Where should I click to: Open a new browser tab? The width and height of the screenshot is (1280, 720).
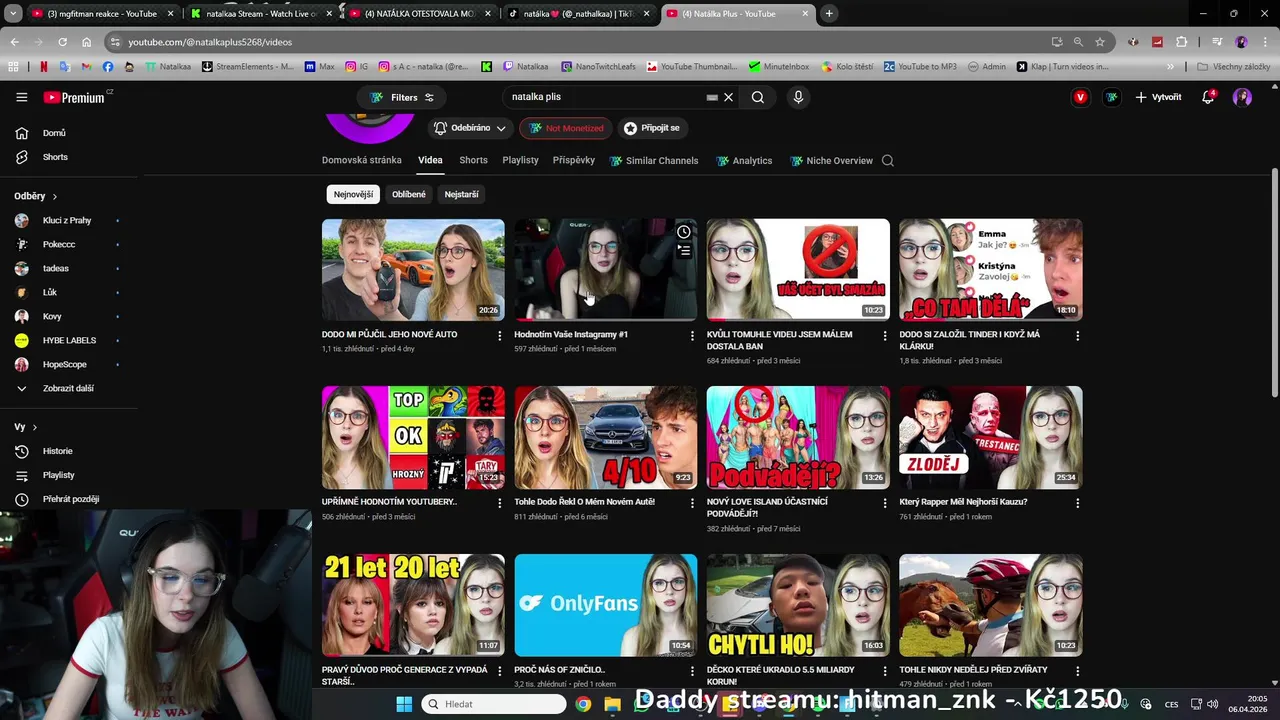[829, 14]
